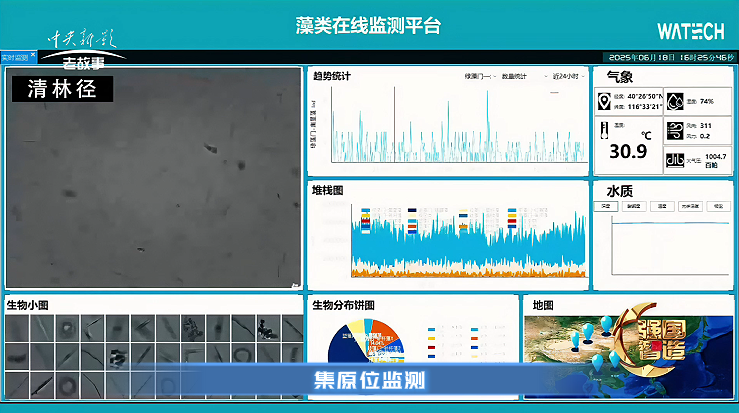This screenshot has height=413, width=739.
Task: Select the first organism thumbnail in 生物小图
Action: pyautogui.click(x=17, y=328)
